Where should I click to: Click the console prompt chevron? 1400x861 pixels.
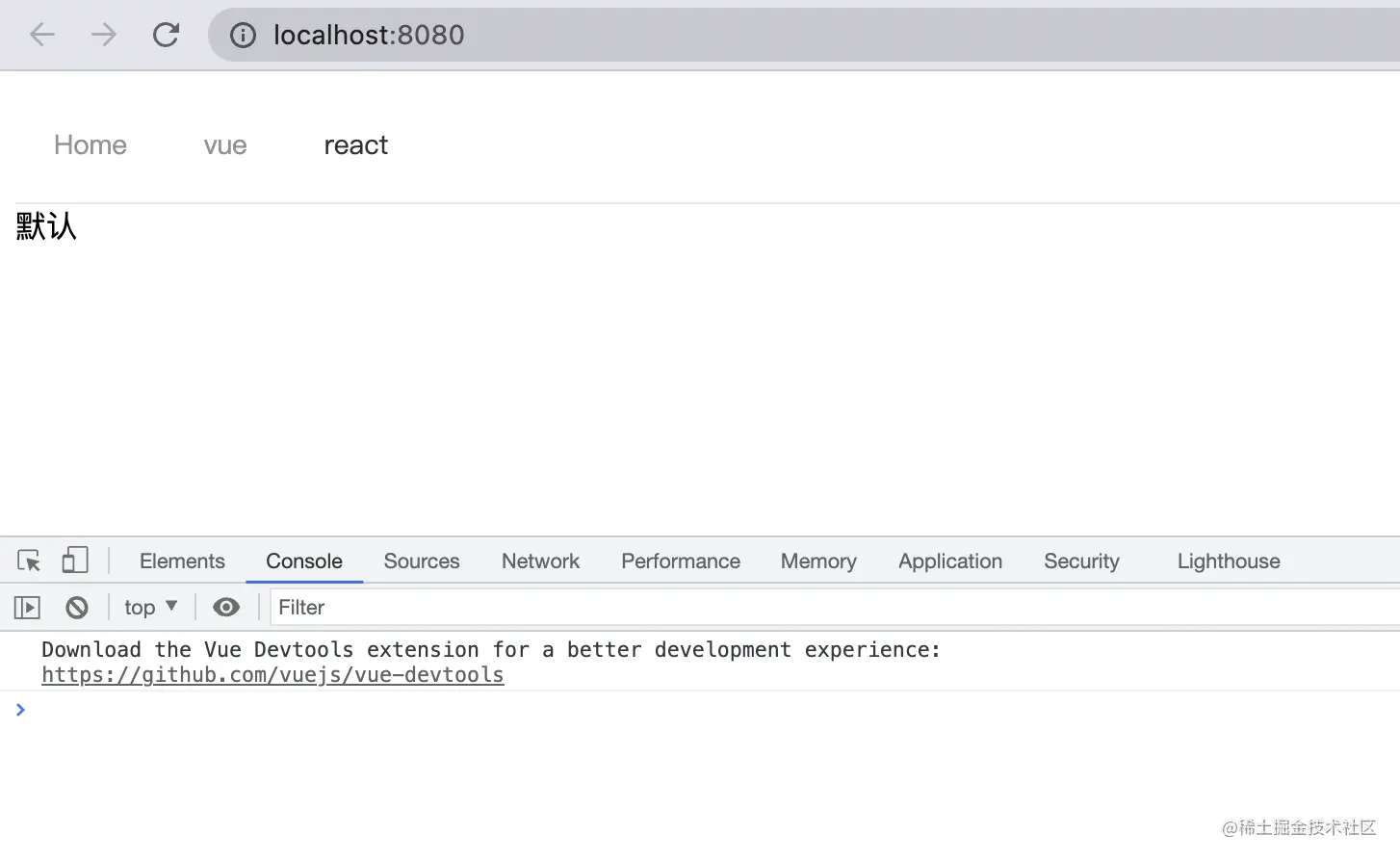pyautogui.click(x=20, y=710)
